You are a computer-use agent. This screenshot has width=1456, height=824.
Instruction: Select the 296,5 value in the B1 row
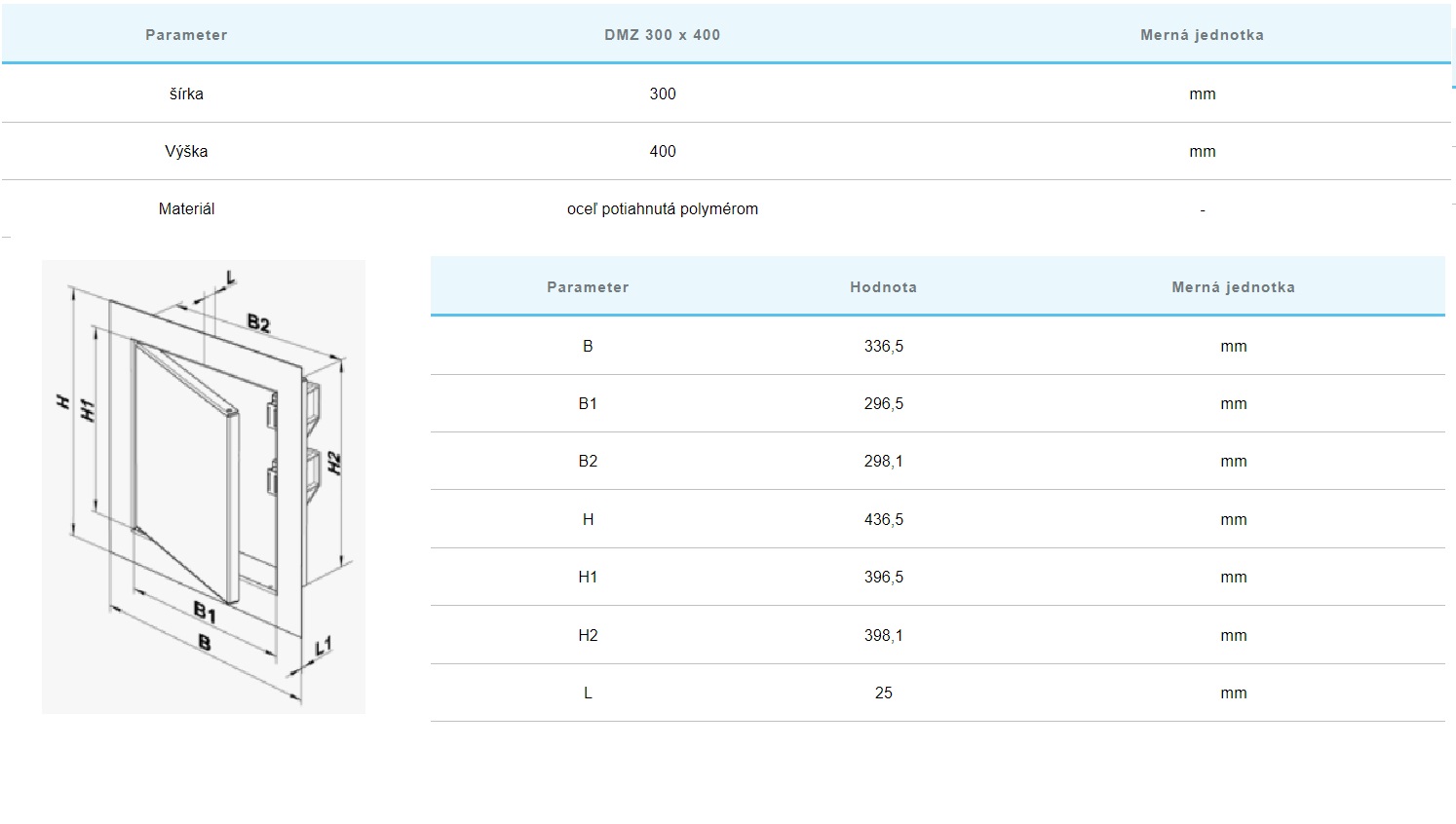point(883,404)
